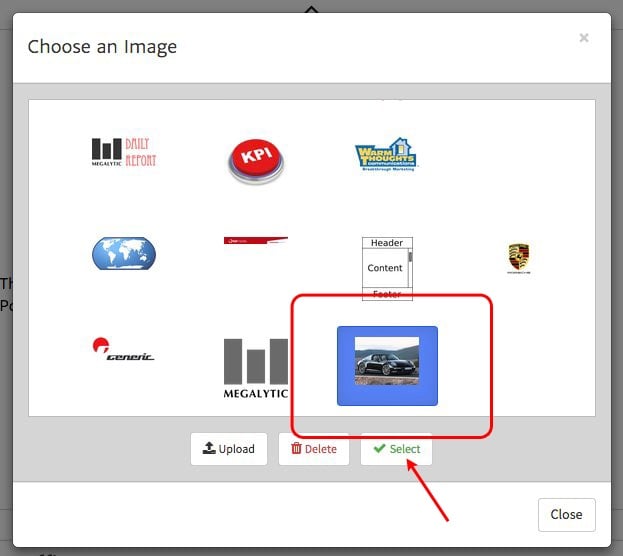Select the blue world map image
623x556 pixels.
[x=124, y=253]
